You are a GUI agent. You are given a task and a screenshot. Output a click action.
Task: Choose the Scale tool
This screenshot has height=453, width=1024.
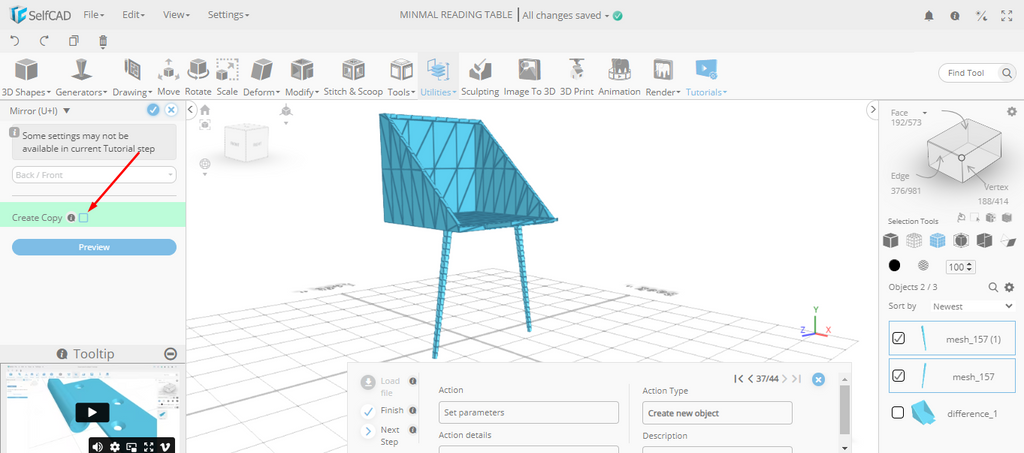tap(227, 71)
